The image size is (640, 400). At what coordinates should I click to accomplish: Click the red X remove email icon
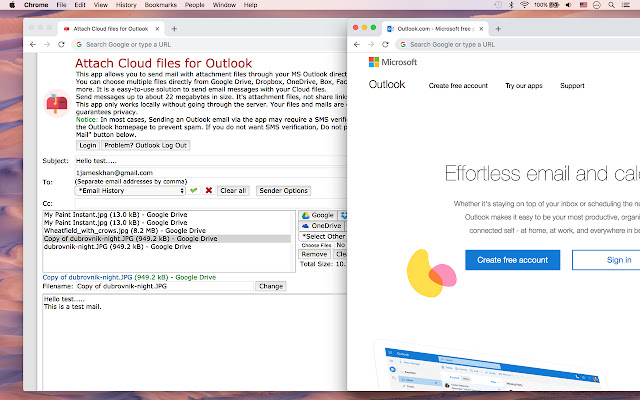click(x=209, y=190)
